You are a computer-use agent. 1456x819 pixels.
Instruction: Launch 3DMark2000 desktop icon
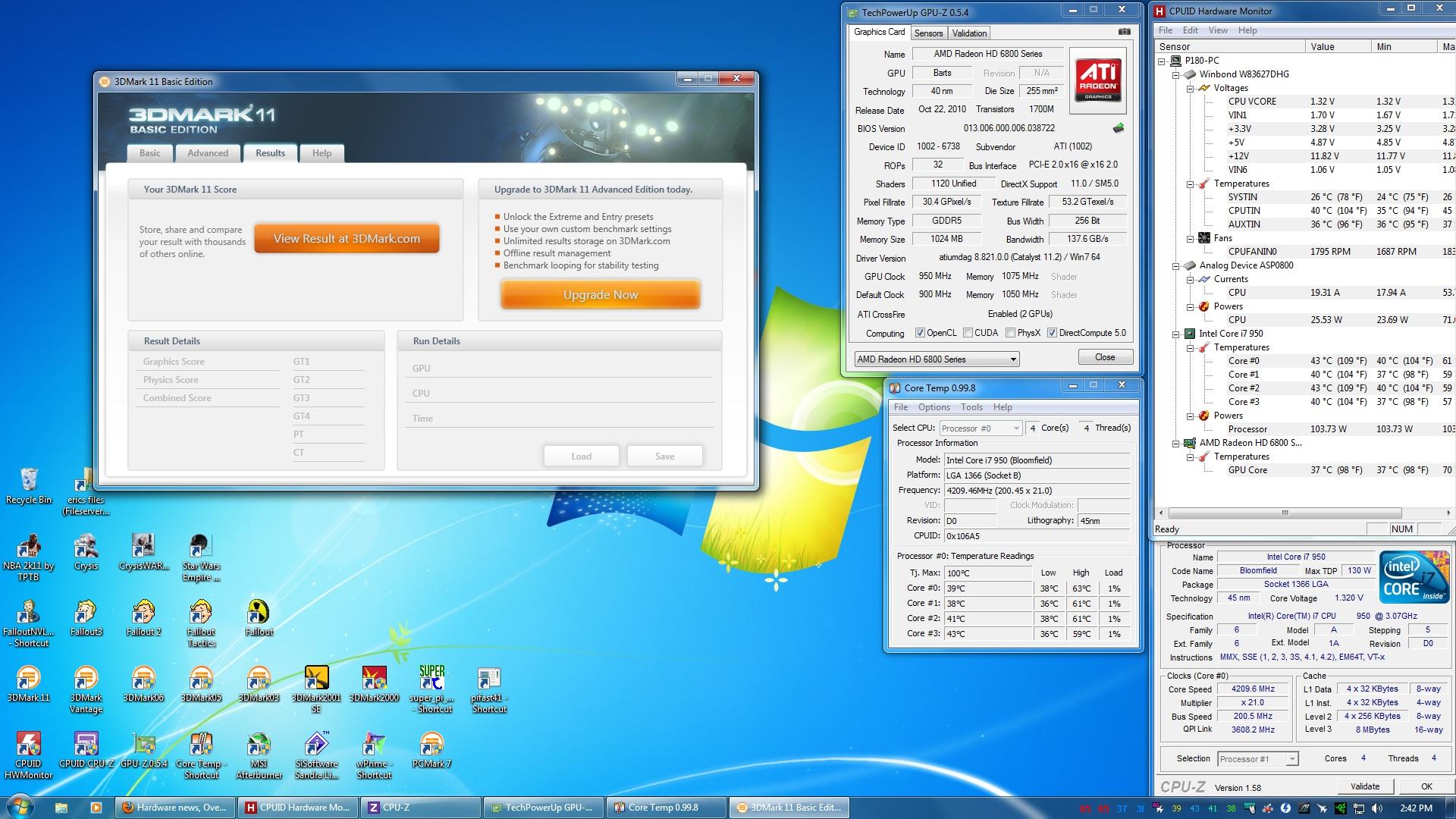click(x=374, y=683)
